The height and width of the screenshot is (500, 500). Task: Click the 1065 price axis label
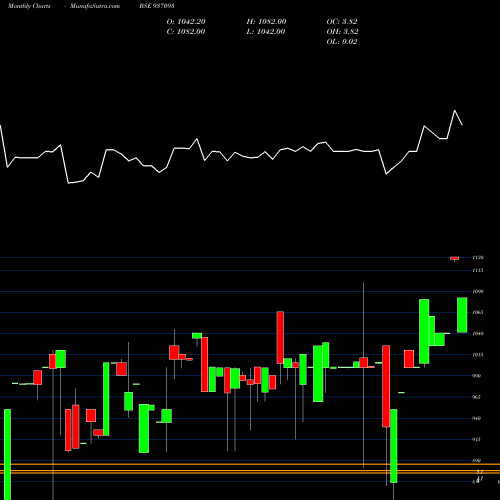tap(478, 312)
